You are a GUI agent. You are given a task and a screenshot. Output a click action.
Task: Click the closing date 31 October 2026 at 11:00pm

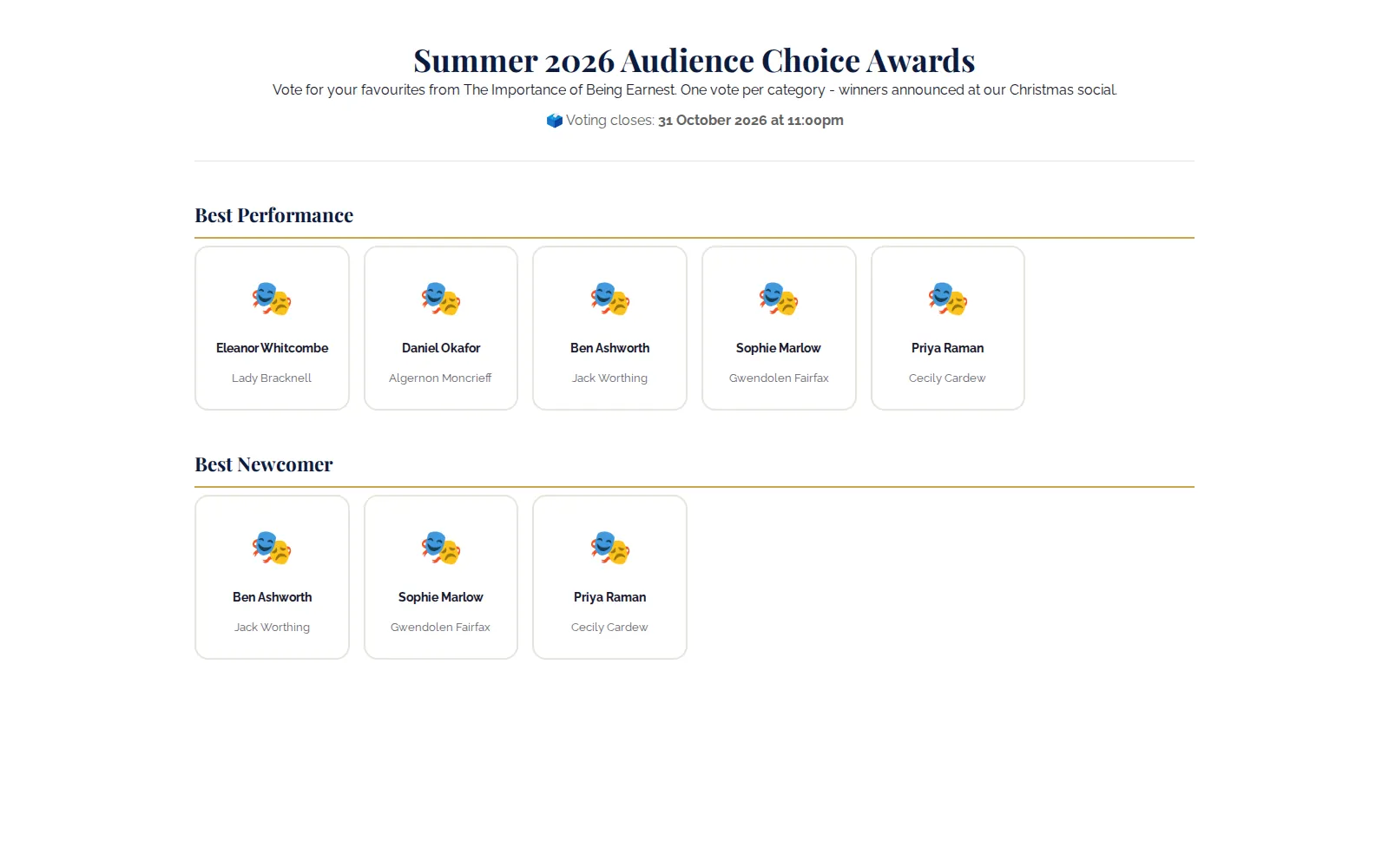[x=751, y=121]
